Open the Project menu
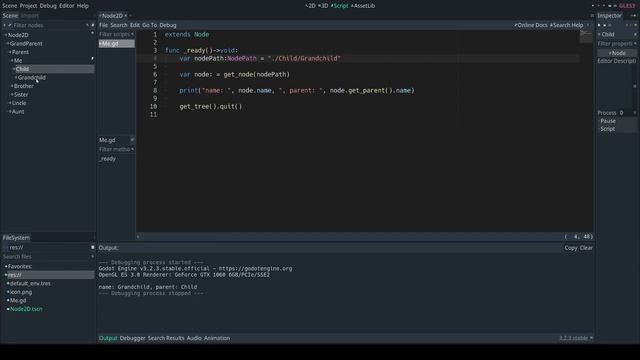 coord(28,6)
